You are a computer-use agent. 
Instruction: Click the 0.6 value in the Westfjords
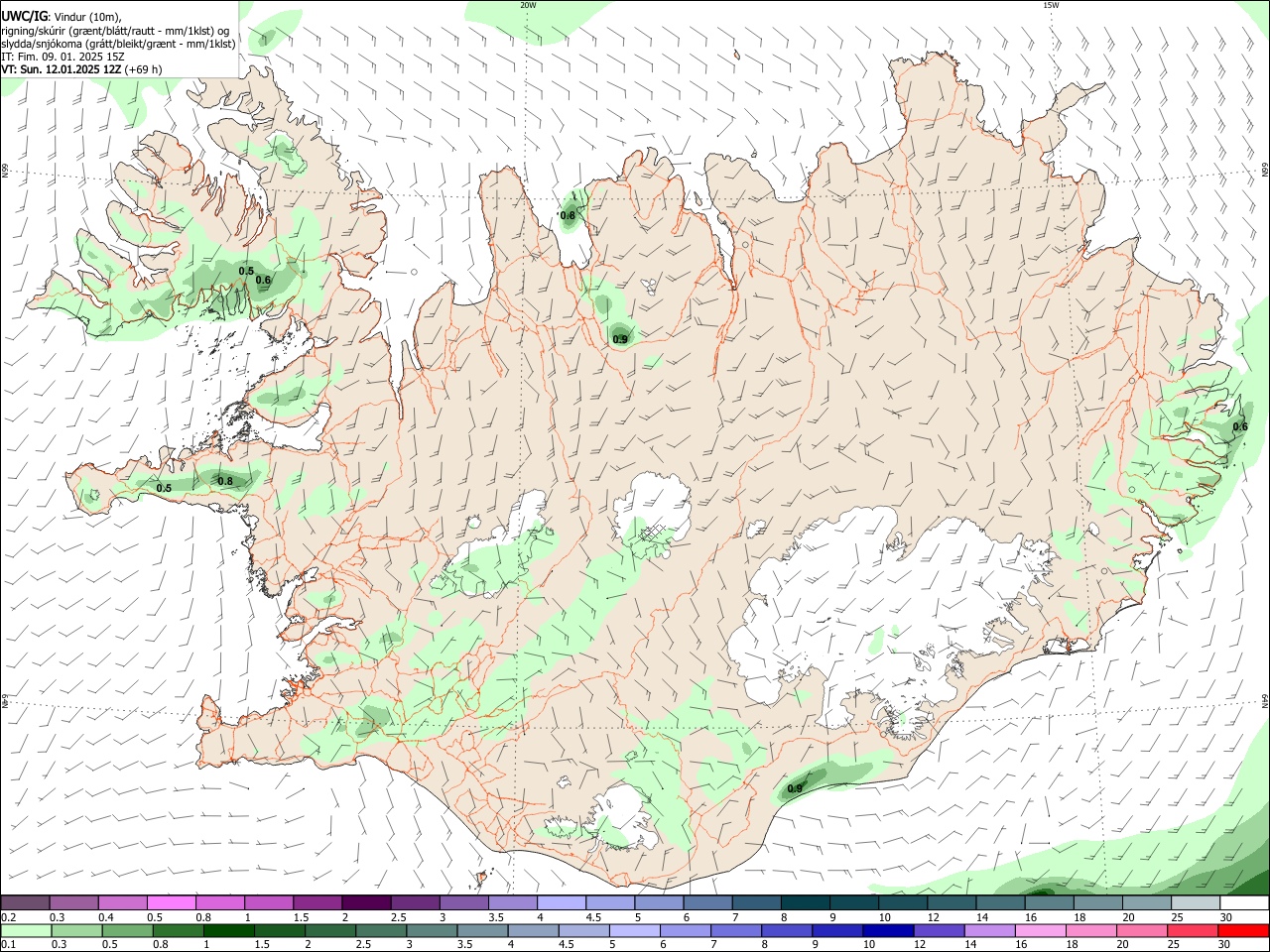point(263,280)
